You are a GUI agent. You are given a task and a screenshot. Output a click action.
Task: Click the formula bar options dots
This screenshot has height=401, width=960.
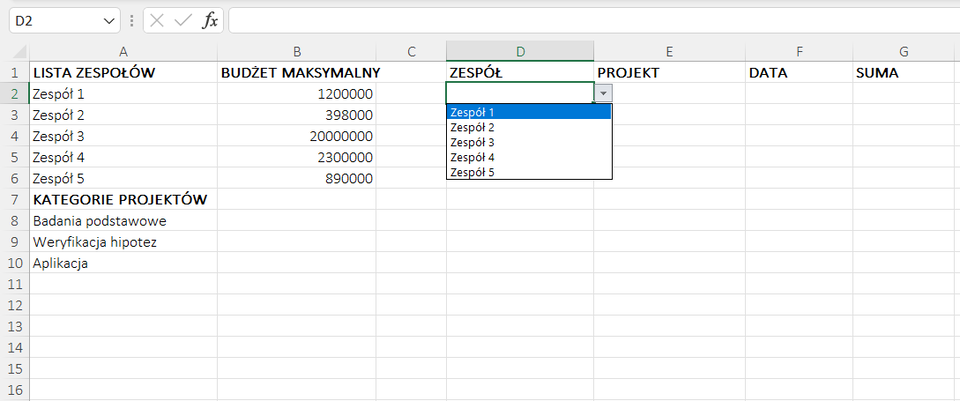132,21
